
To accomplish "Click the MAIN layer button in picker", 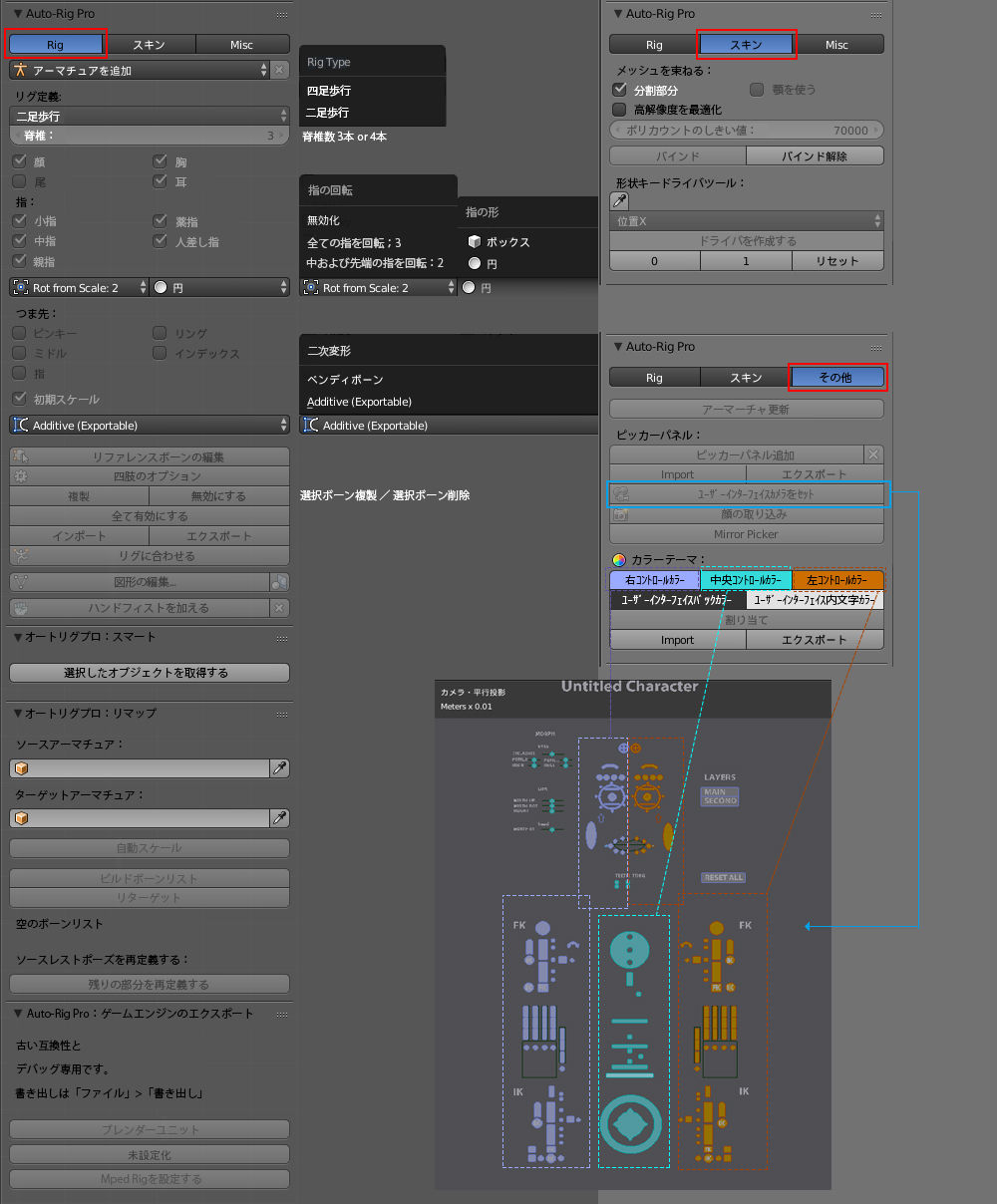I will 716,792.
